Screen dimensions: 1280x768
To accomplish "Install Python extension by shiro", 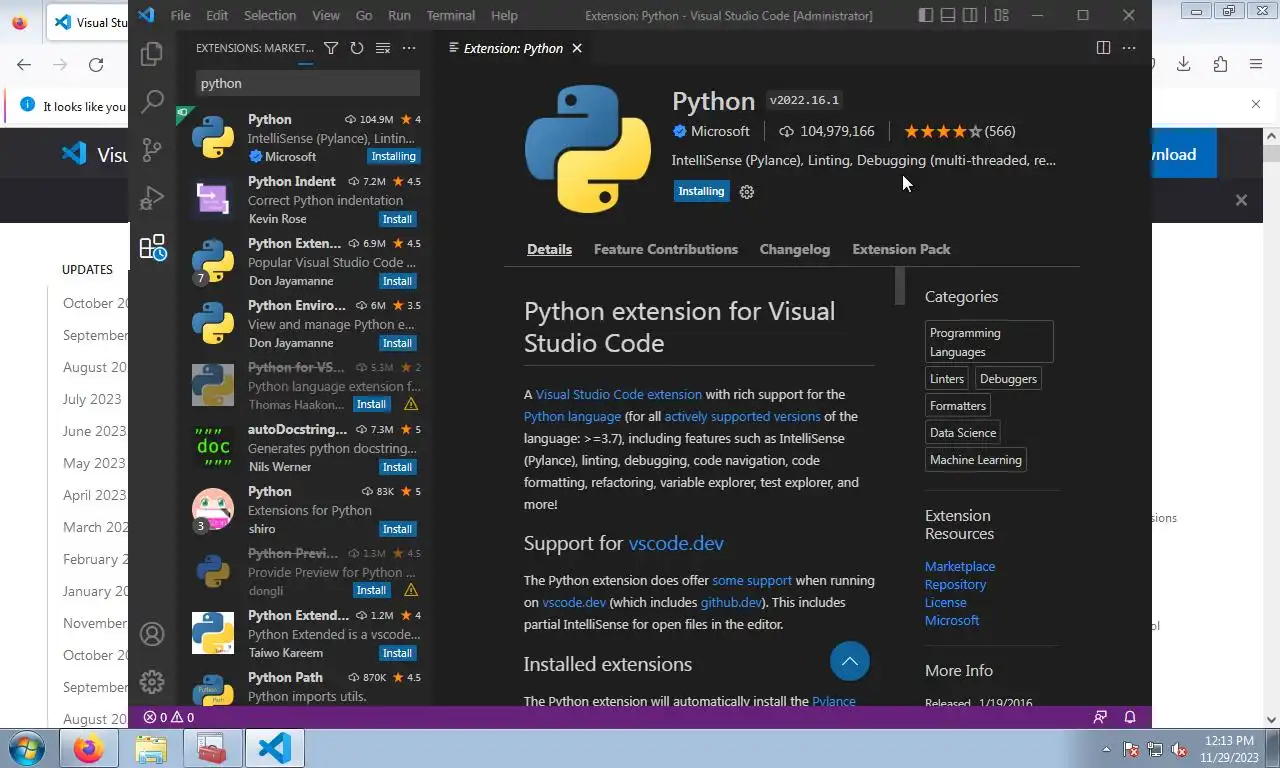I will pyautogui.click(x=397, y=529).
